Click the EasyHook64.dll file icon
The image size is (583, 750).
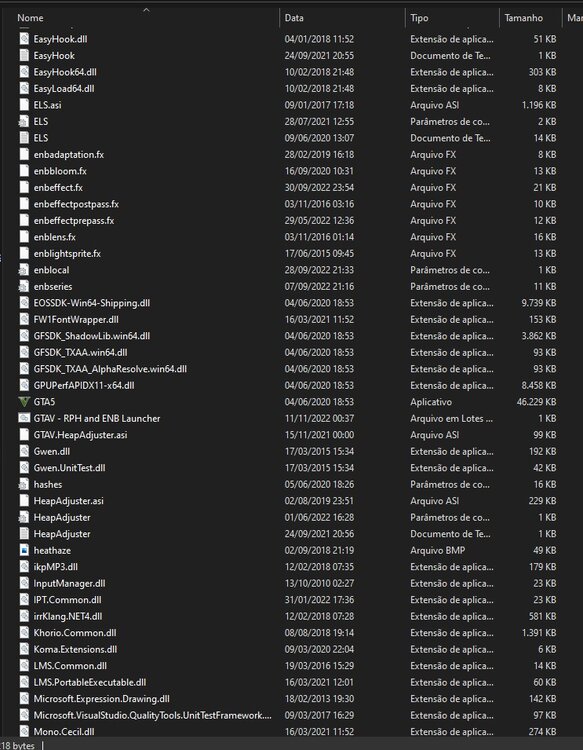(24, 72)
